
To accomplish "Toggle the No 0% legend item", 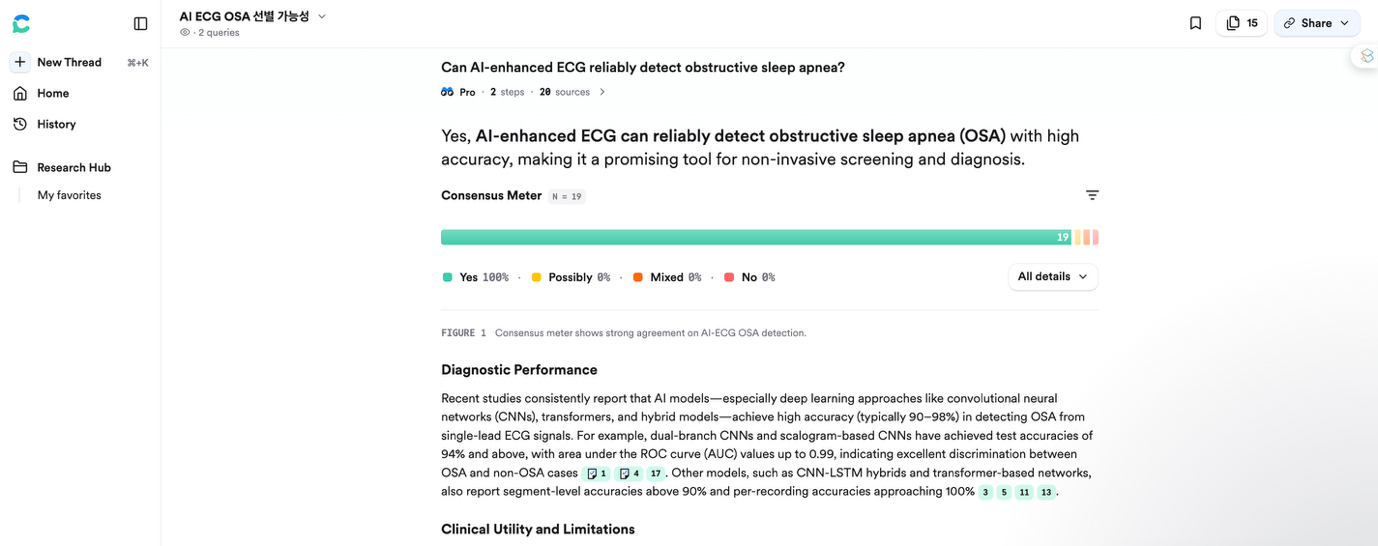I will tap(749, 277).
